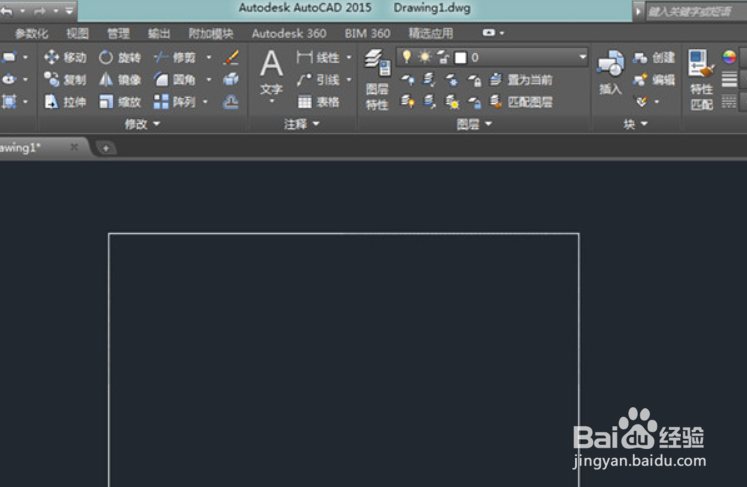The width and height of the screenshot is (747, 487).
Task: Open the BIM 360 ribbon tab
Action: (367, 33)
